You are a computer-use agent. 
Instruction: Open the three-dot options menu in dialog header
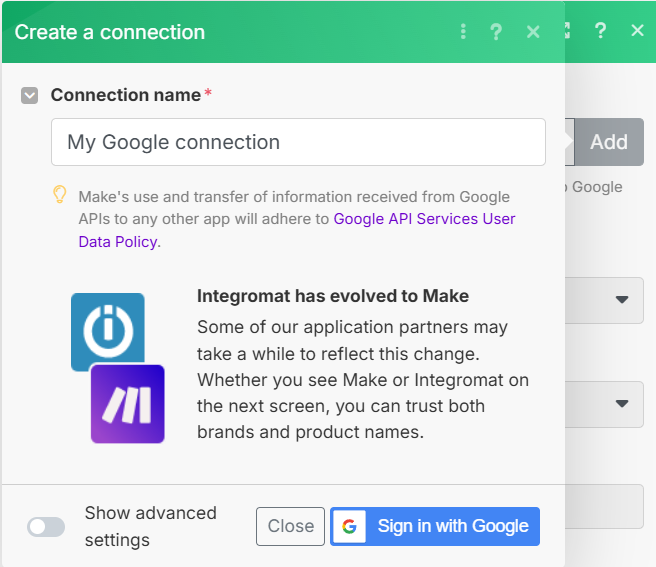(x=463, y=32)
